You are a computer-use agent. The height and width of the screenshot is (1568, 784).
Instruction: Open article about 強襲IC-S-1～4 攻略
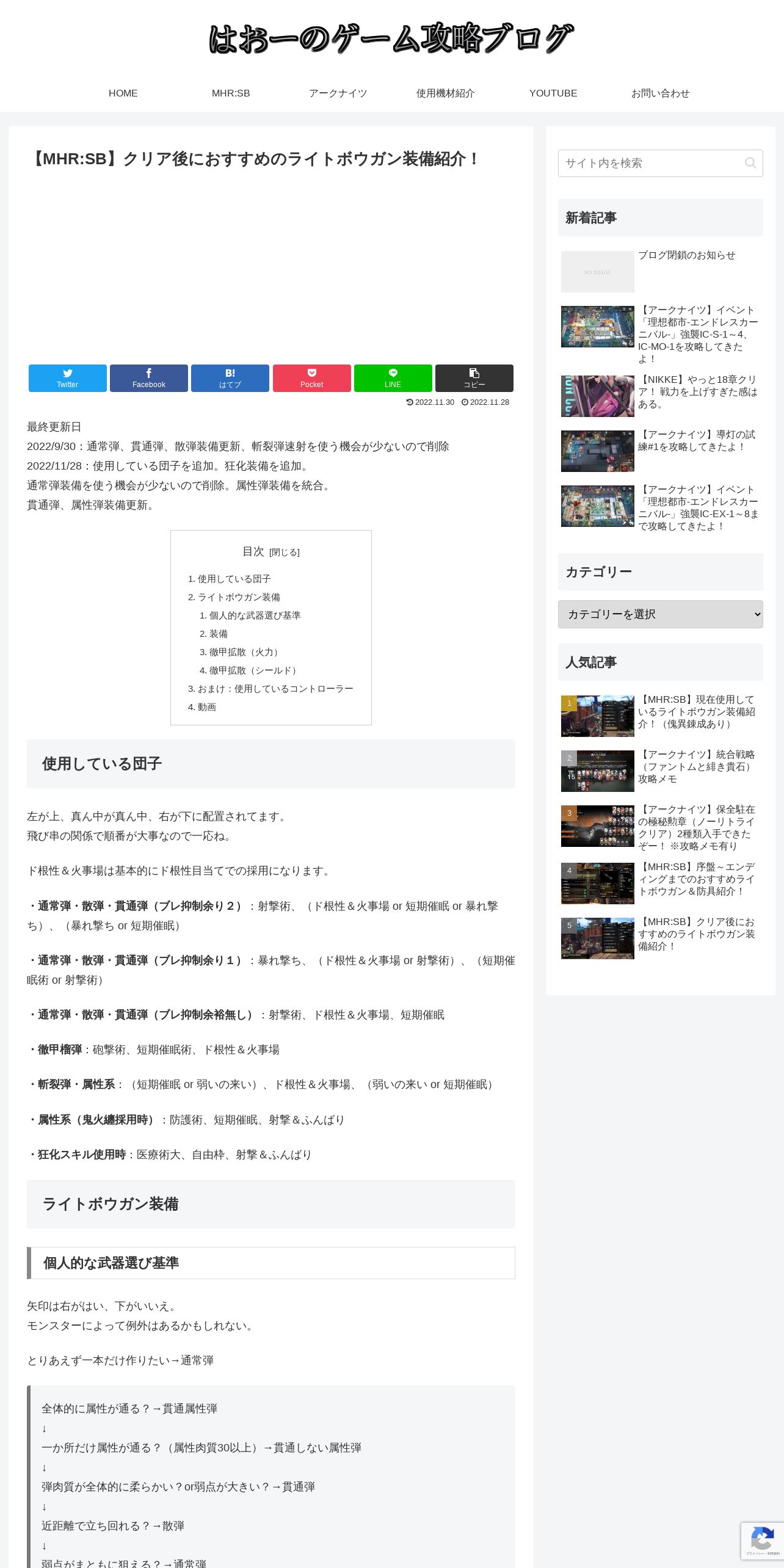699,335
